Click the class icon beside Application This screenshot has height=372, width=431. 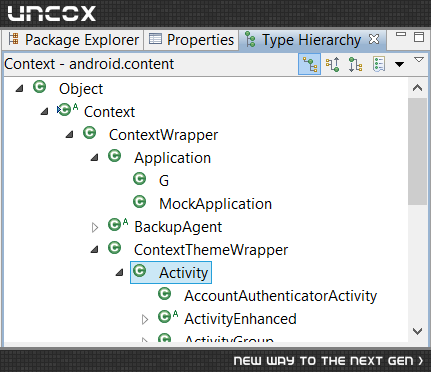[x=115, y=156]
